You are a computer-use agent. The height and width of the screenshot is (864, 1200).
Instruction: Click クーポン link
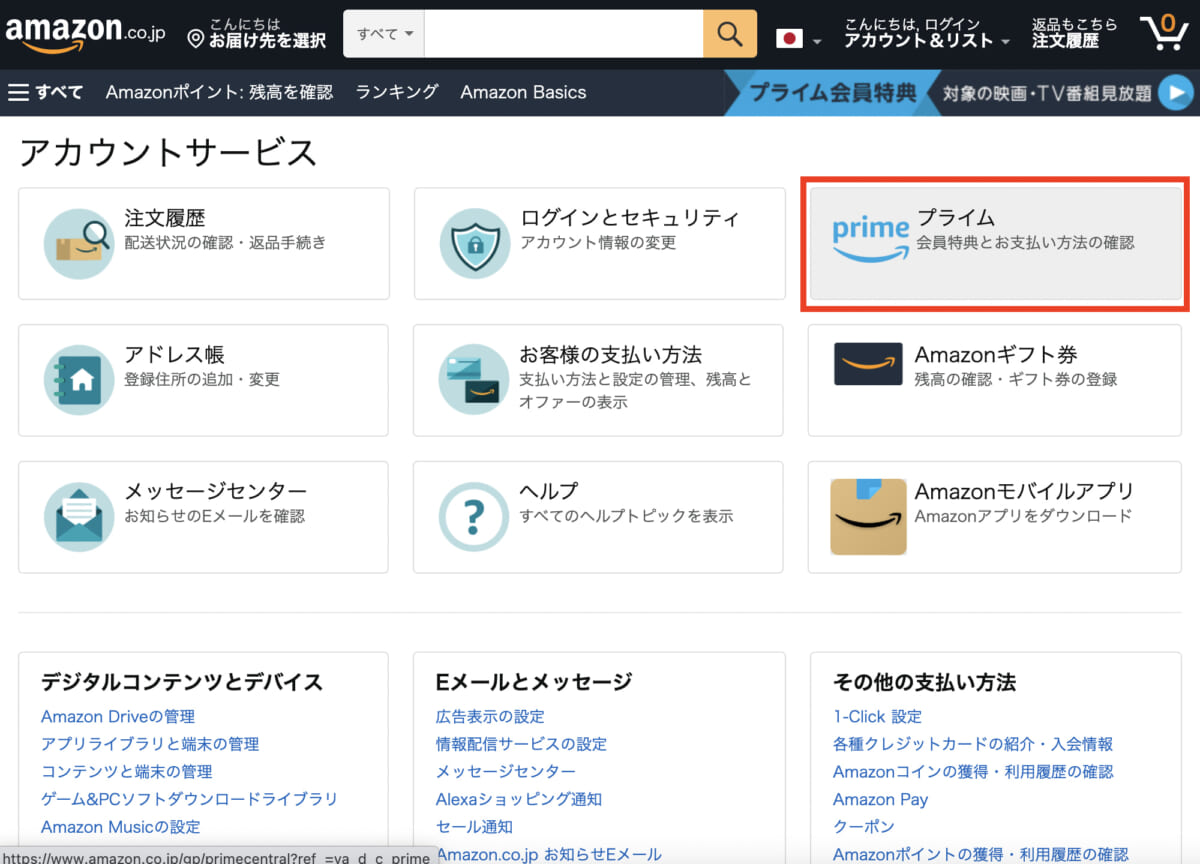(864, 827)
